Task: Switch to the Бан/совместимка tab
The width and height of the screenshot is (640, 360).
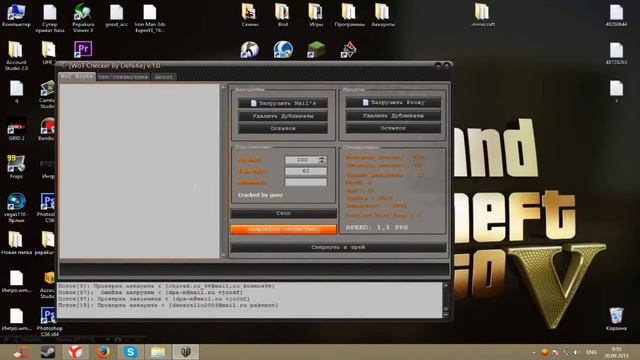Action: (123, 77)
